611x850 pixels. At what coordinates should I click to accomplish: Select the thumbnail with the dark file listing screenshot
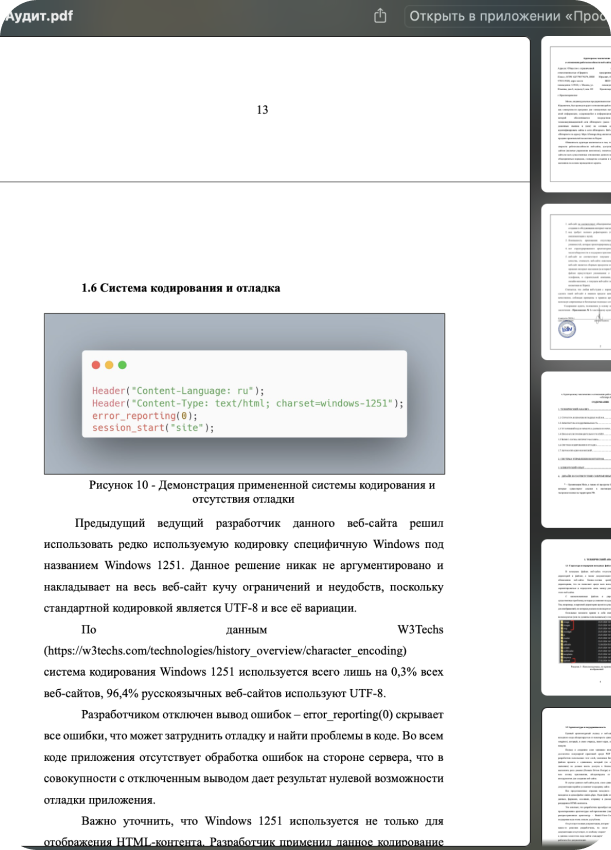coord(576,617)
